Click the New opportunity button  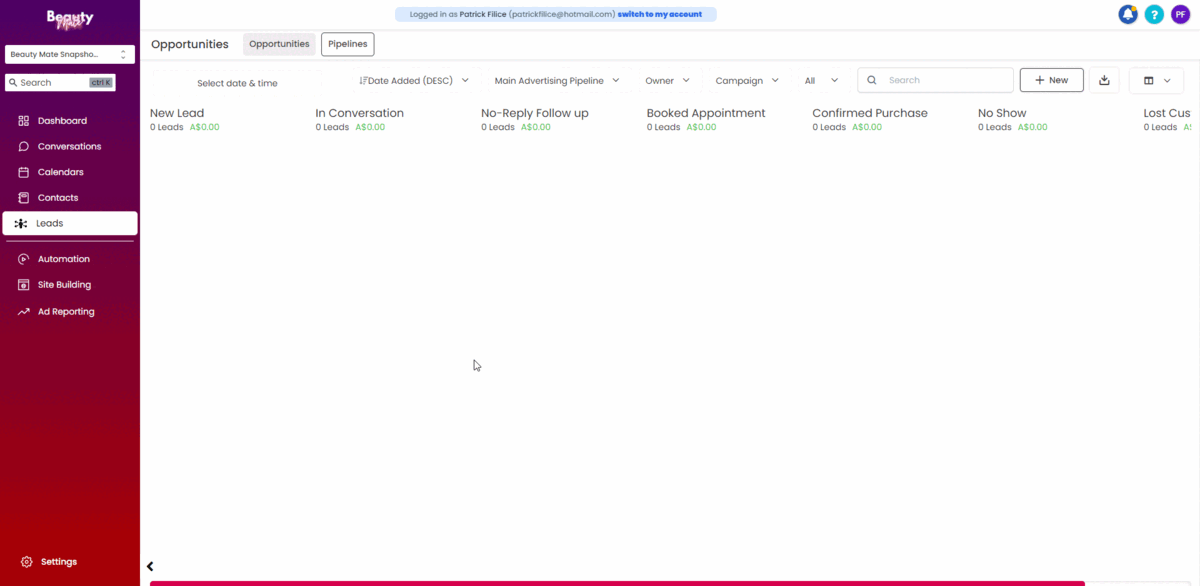pyautogui.click(x=1051, y=80)
